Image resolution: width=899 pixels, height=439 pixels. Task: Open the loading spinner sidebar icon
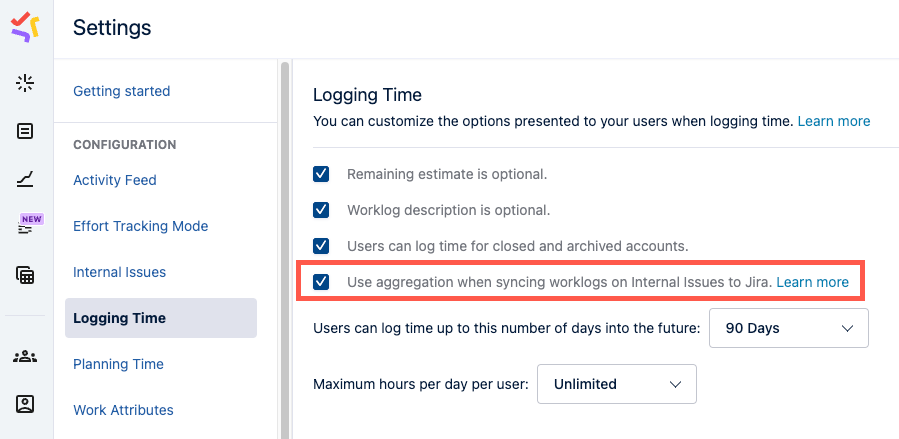25,83
